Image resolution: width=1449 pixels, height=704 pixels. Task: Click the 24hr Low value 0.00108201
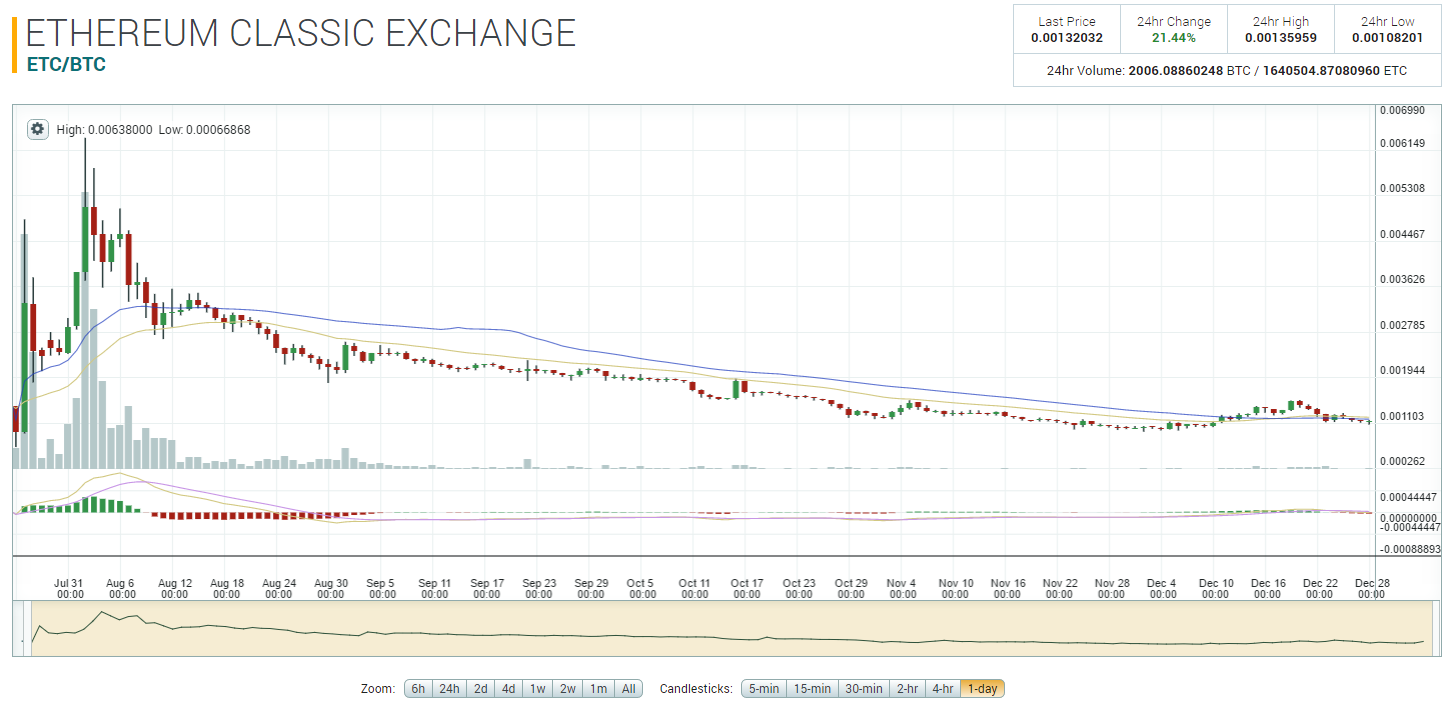(1388, 38)
